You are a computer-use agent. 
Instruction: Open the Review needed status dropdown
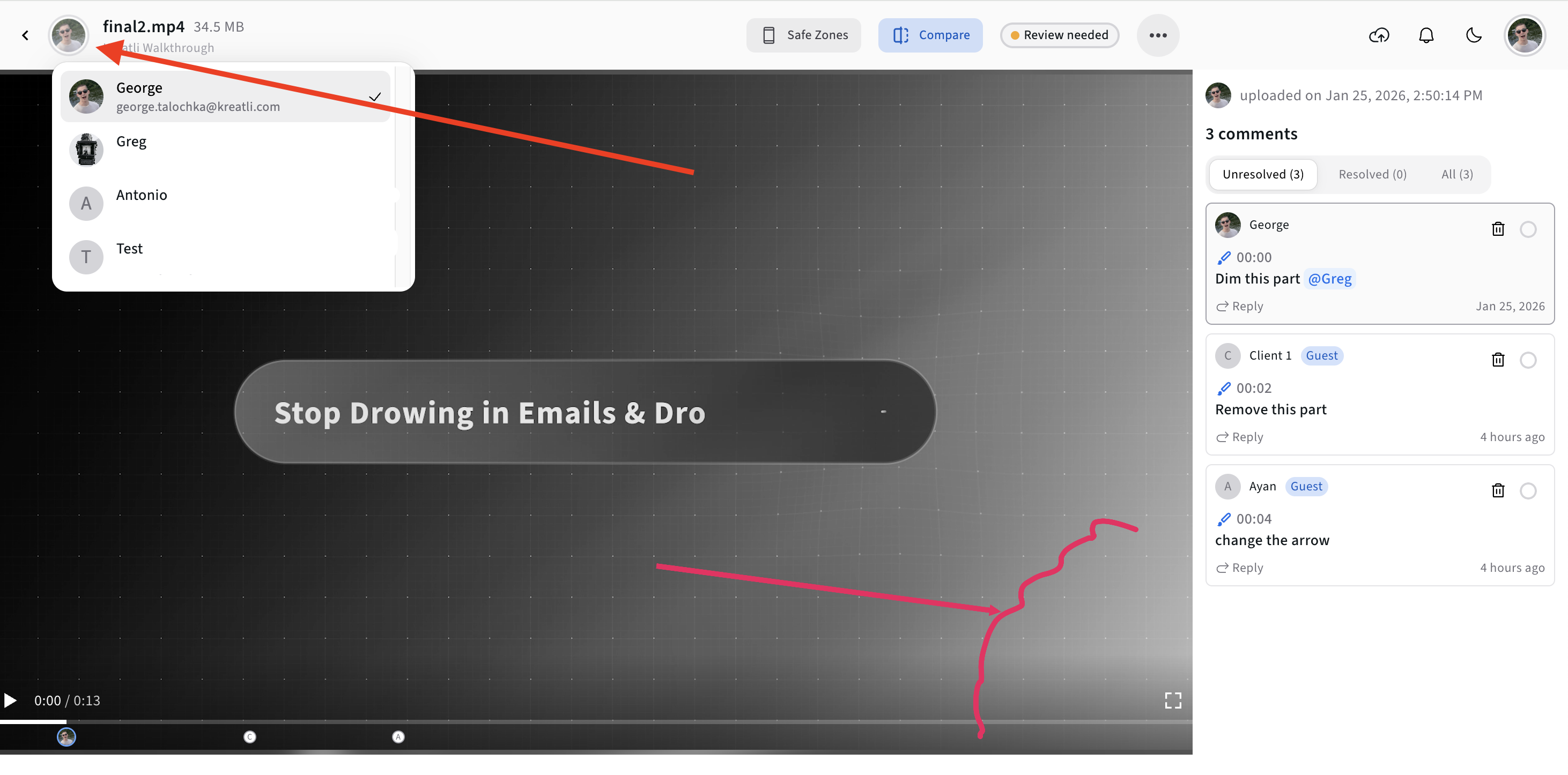click(x=1059, y=35)
